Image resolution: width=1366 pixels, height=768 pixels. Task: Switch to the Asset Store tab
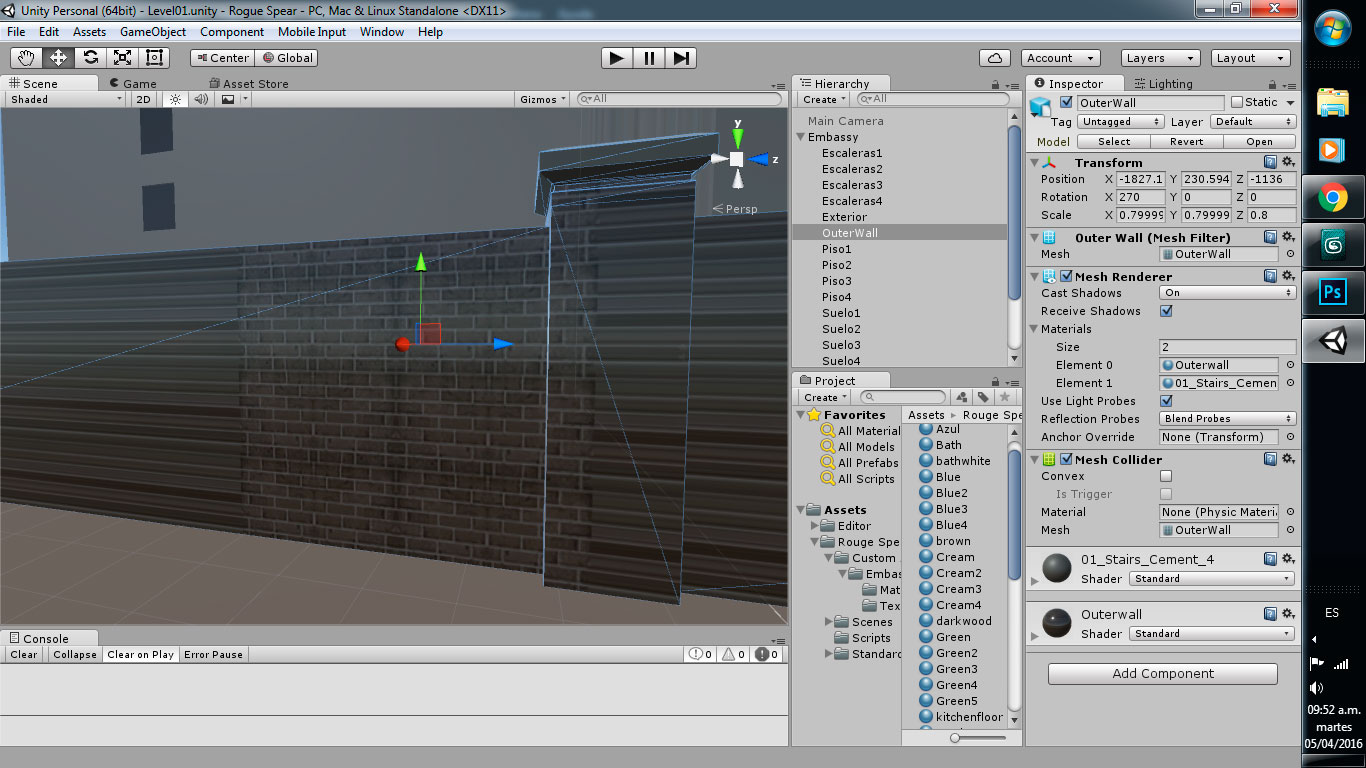(249, 84)
